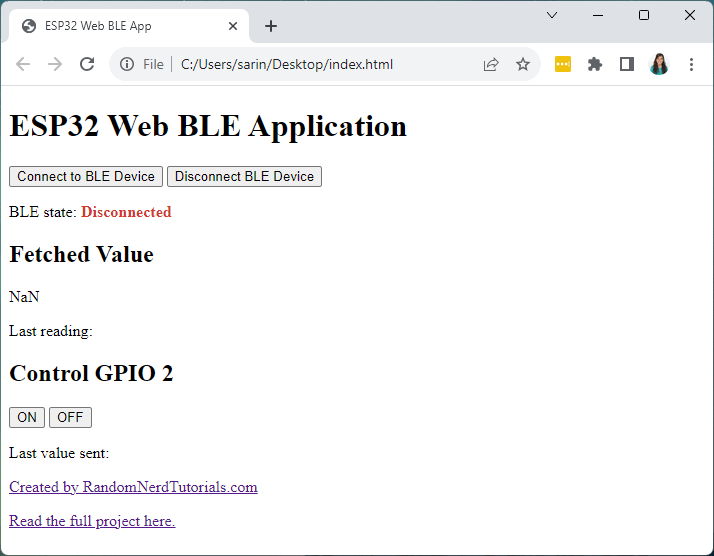Click Disconnect BLE Device button
This screenshot has width=714, height=556.
click(245, 176)
